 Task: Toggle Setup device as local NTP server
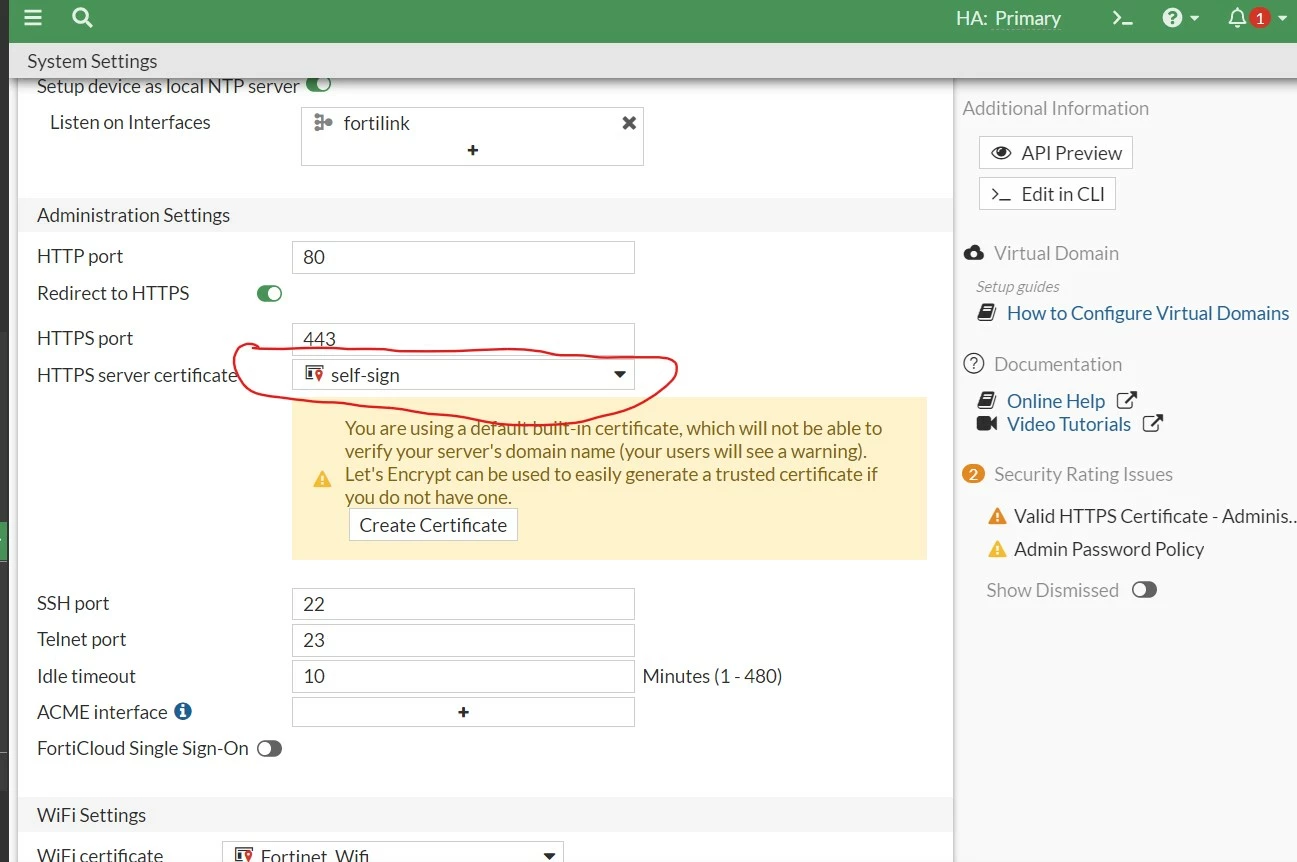pos(318,86)
